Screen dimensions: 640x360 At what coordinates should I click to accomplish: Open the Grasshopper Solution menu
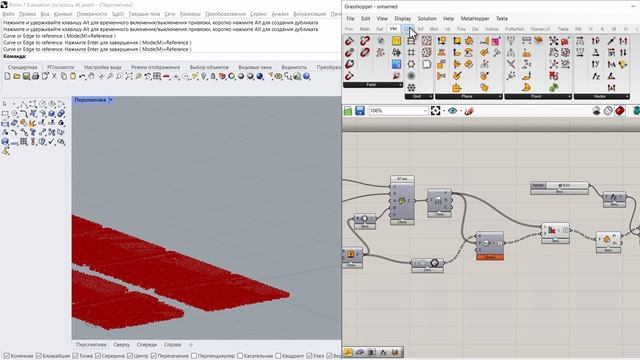click(x=427, y=18)
